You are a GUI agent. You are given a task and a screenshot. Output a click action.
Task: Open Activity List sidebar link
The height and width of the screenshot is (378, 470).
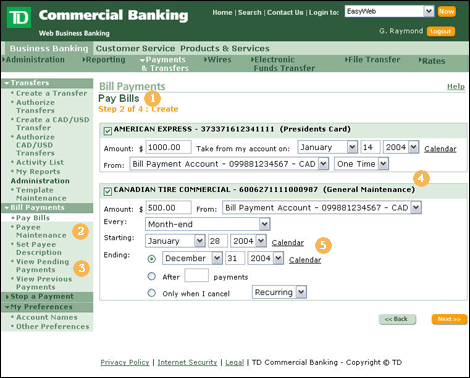pos(40,162)
